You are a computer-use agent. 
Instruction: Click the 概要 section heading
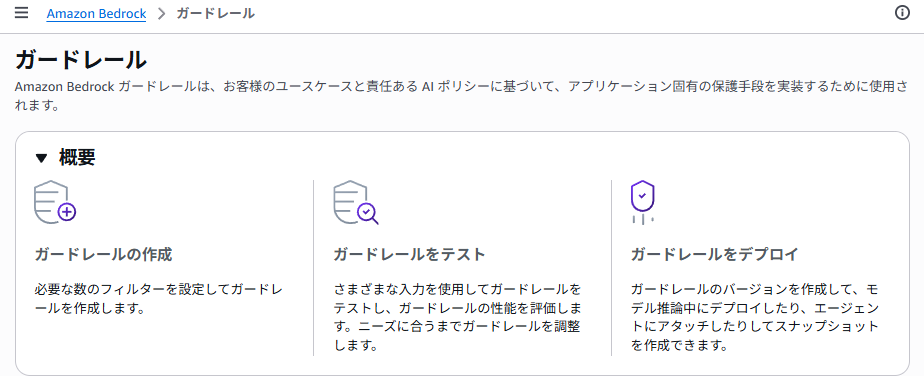pyautogui.click(x=77, y=157)
